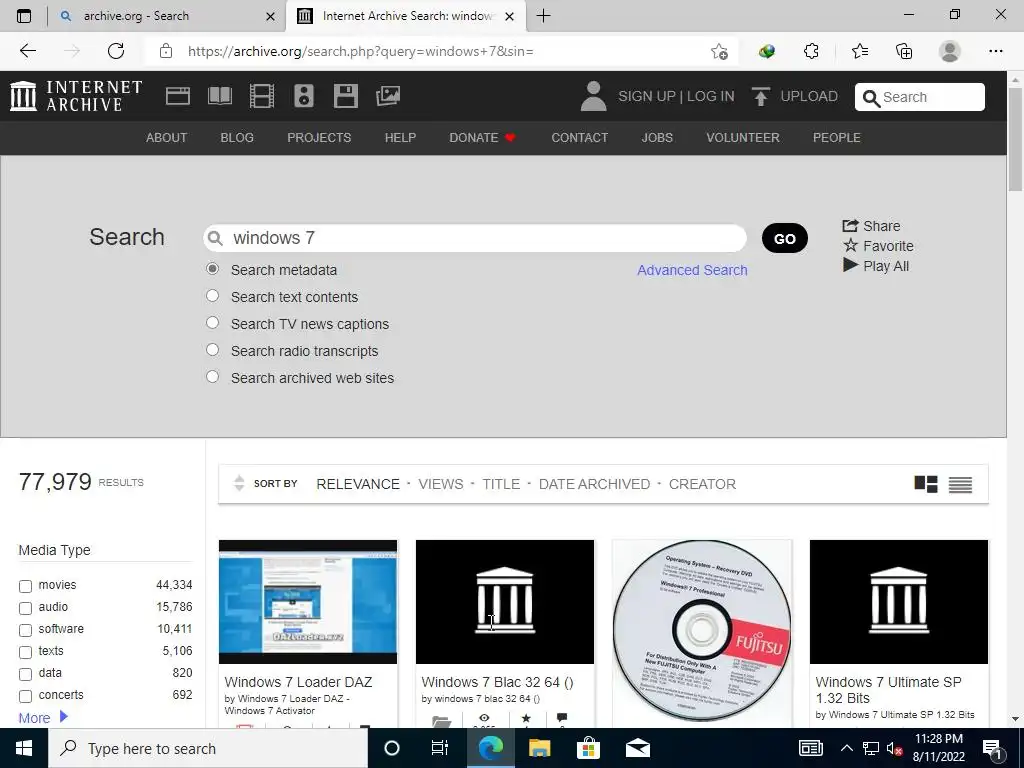Toggle the sort direction arrows
1024x768 pixels.
coord(239,483)
